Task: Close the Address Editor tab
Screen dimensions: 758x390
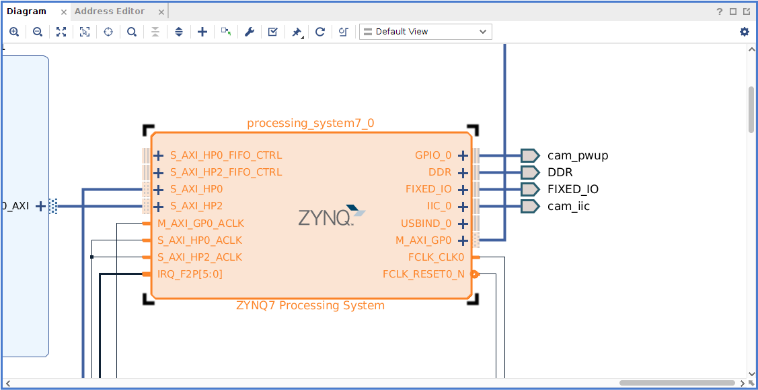Action: (161, 12)
